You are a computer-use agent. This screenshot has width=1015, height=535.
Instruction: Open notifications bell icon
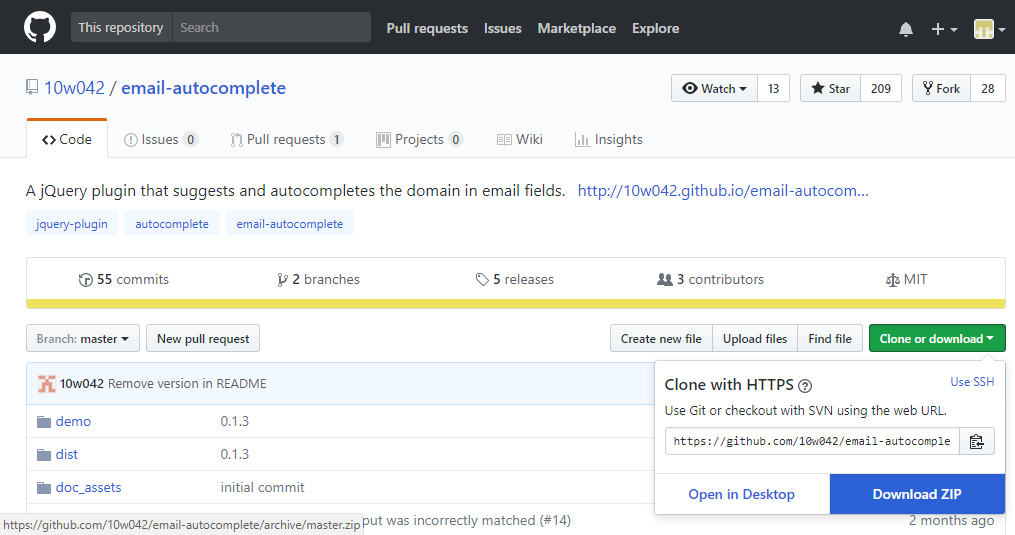(906, 29)
